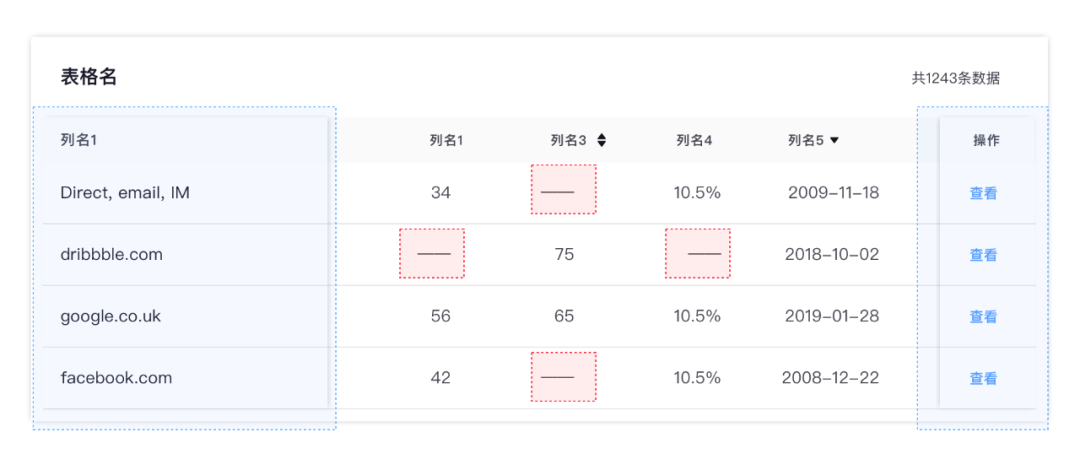This screenshot has height=470, width=1080.
Task: Click the google.co.uk cell
Action: (x=110, y=316)
